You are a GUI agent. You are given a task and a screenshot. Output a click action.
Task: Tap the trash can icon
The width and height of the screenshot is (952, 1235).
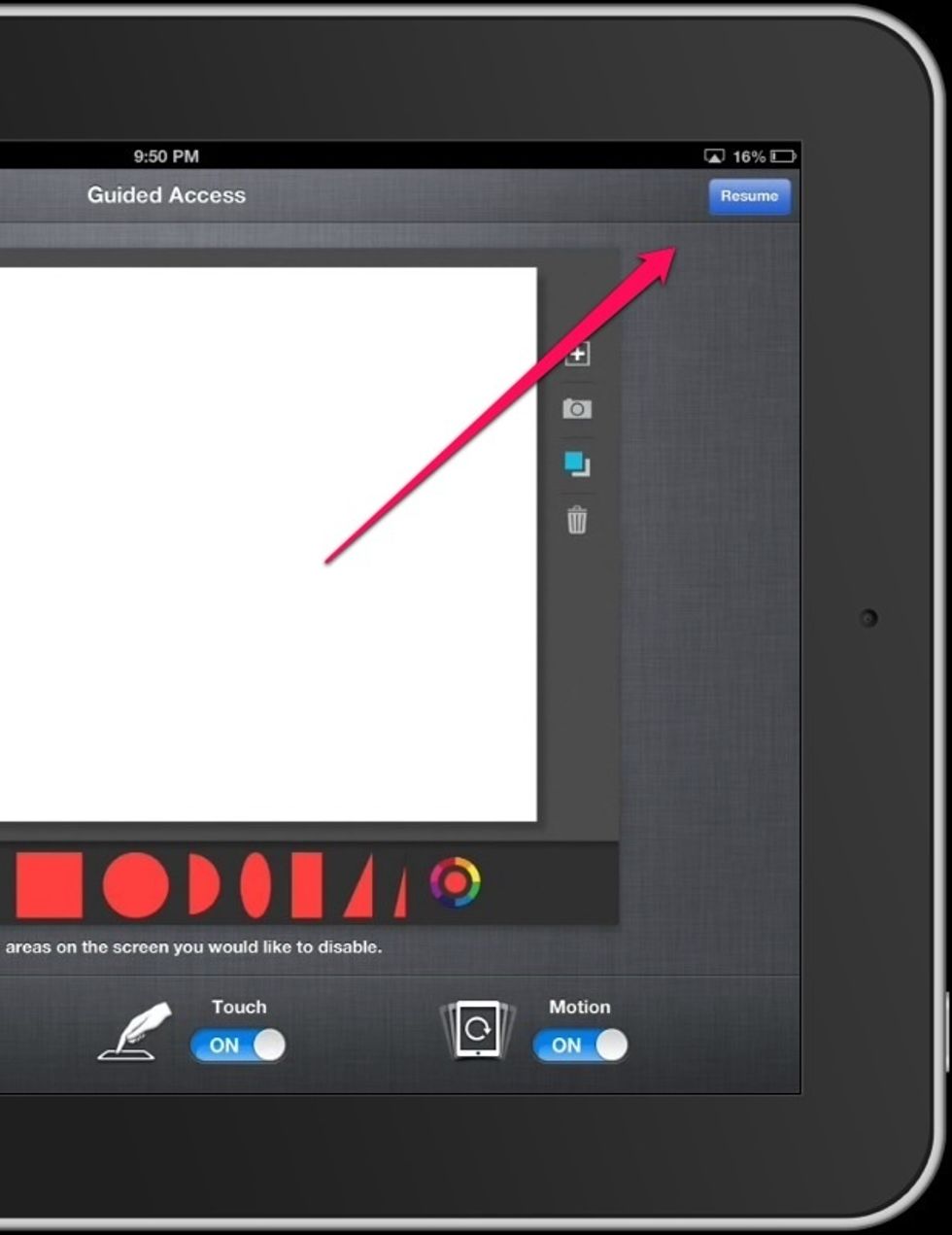pos(577,520)
